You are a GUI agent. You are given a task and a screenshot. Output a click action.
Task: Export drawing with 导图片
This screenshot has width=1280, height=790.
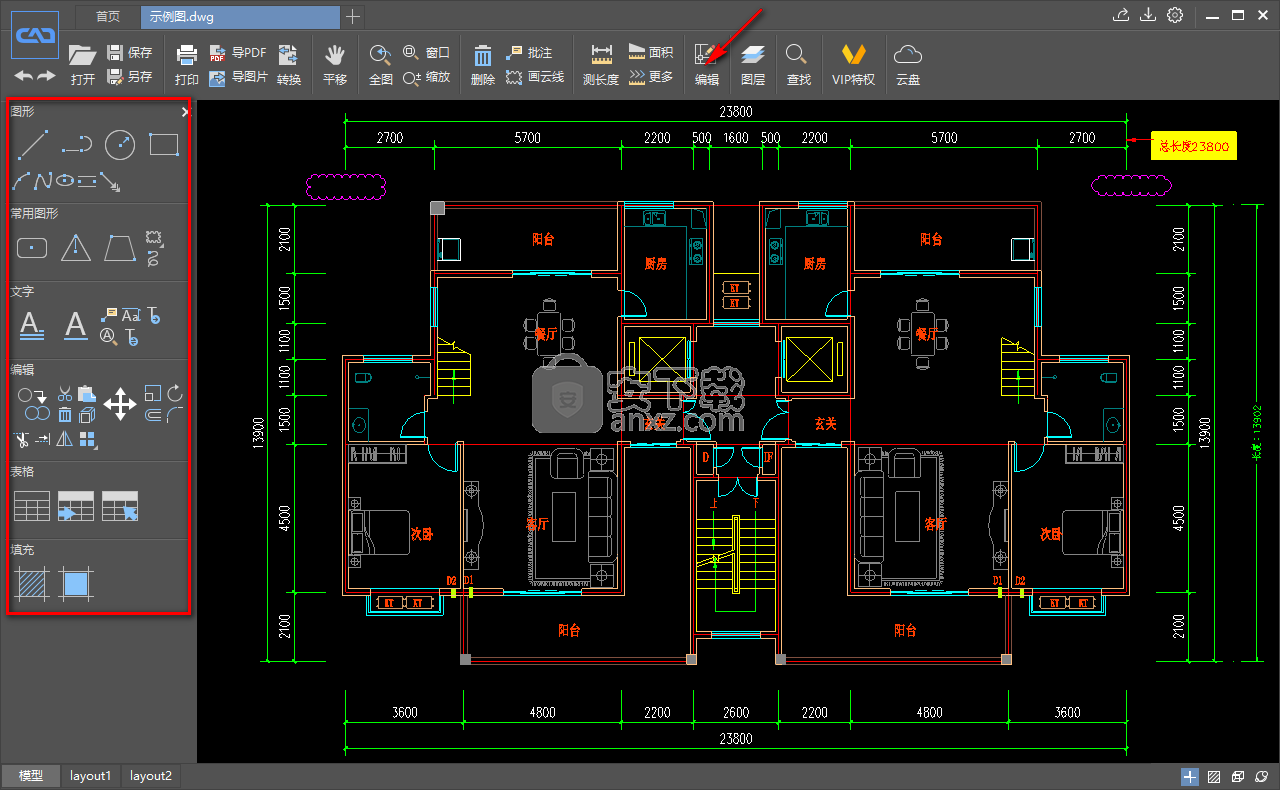237,76
